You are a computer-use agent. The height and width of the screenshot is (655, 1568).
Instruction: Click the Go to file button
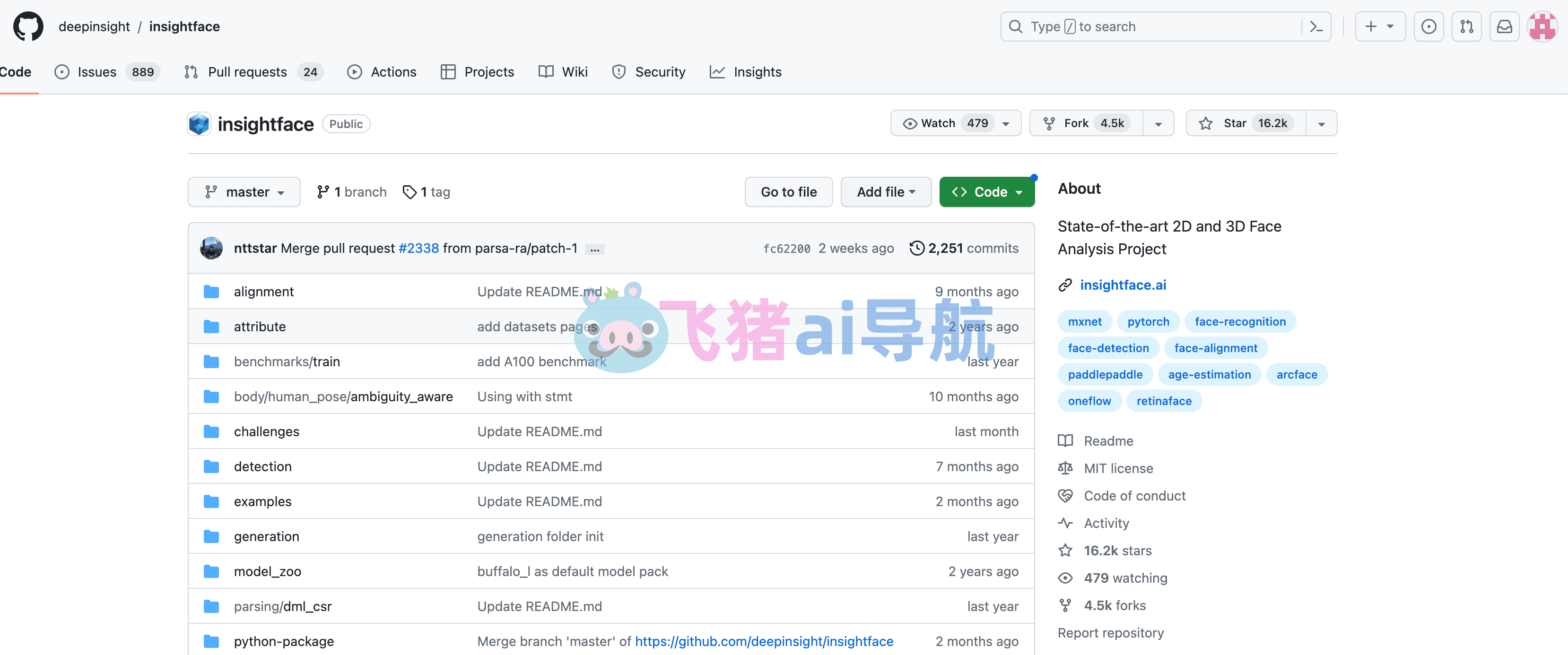click(788, 192)
